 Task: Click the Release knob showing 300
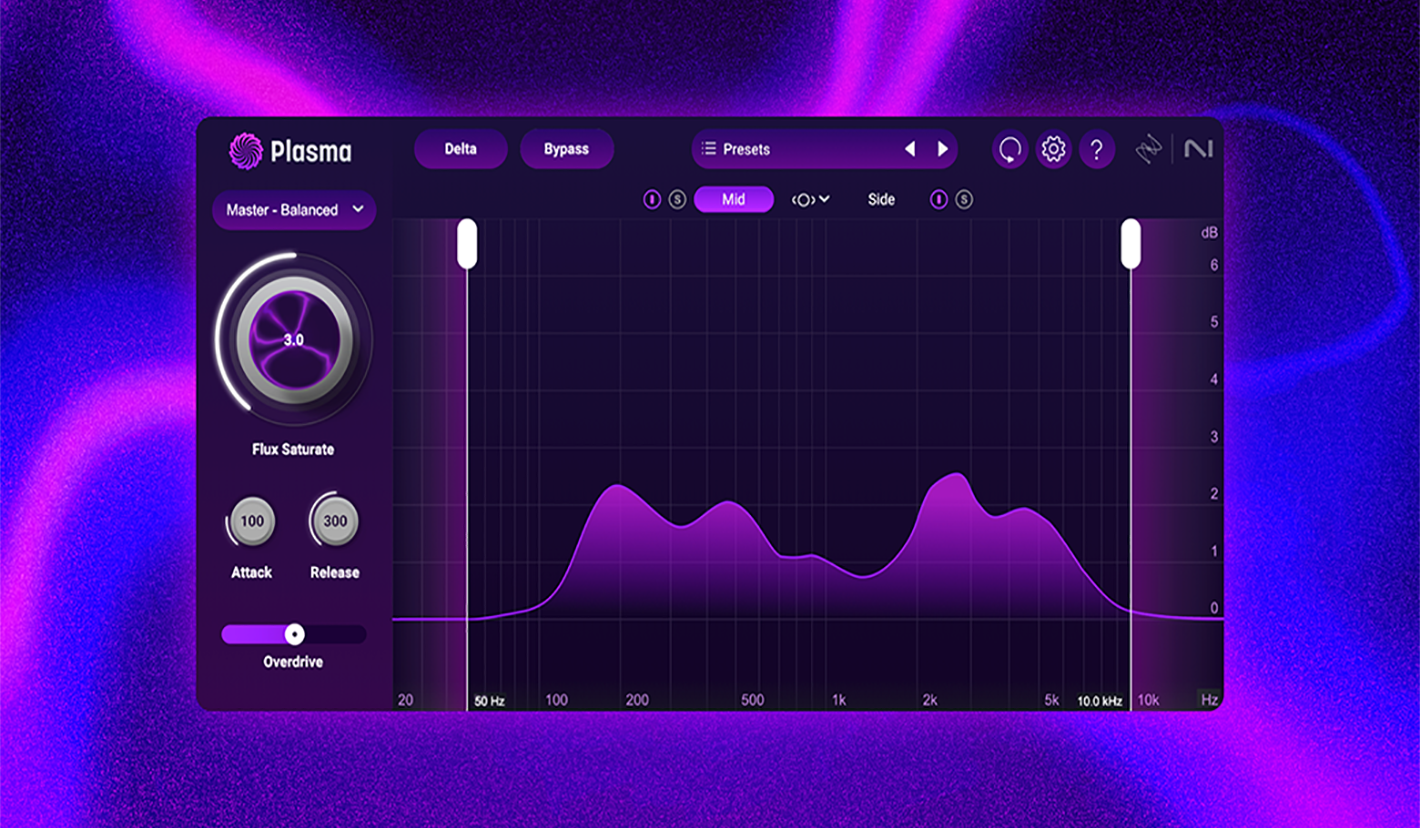click(x=335, y=521)
